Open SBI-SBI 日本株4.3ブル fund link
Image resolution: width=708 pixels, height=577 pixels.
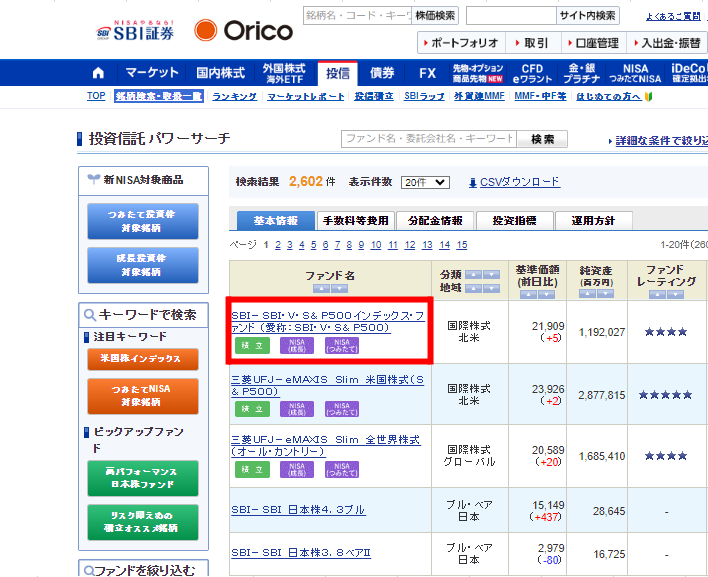tap(298, 510)
